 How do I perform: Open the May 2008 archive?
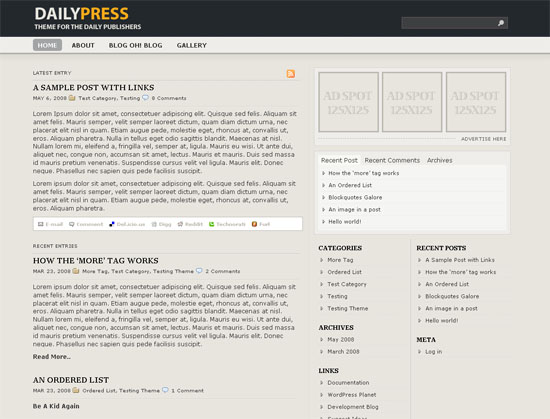click(341, 339)
